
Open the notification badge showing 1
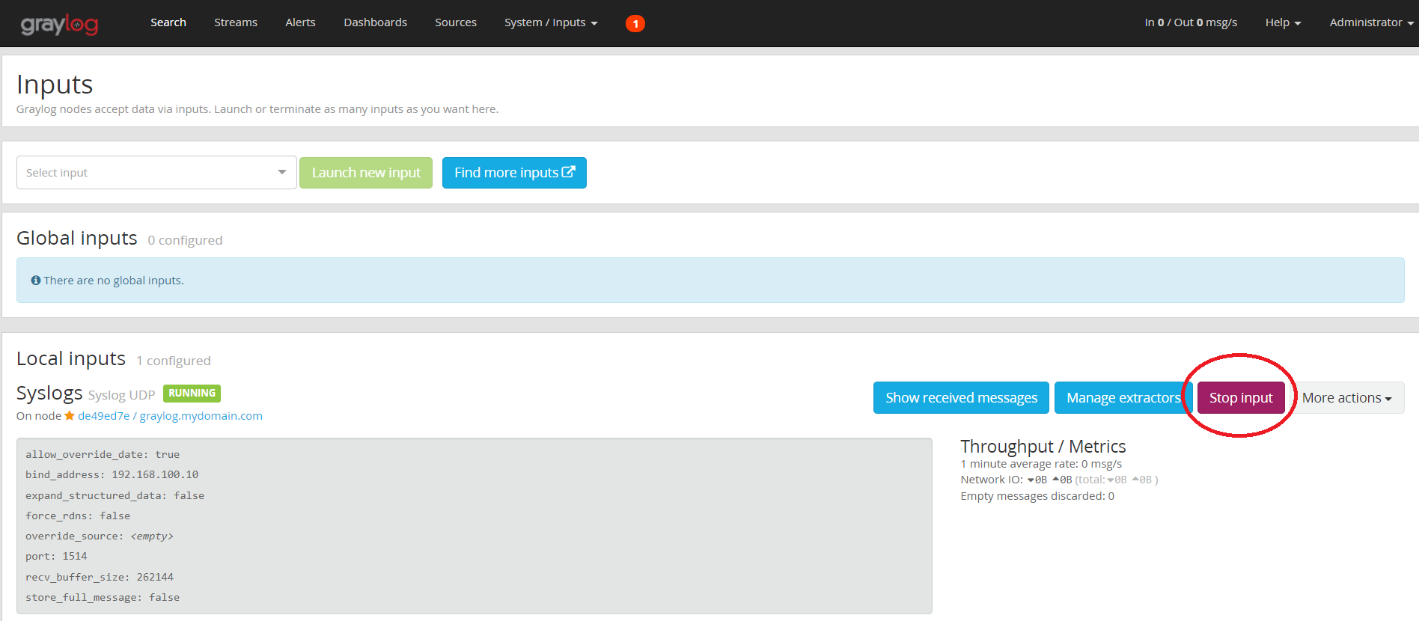(x=635, y=23)
